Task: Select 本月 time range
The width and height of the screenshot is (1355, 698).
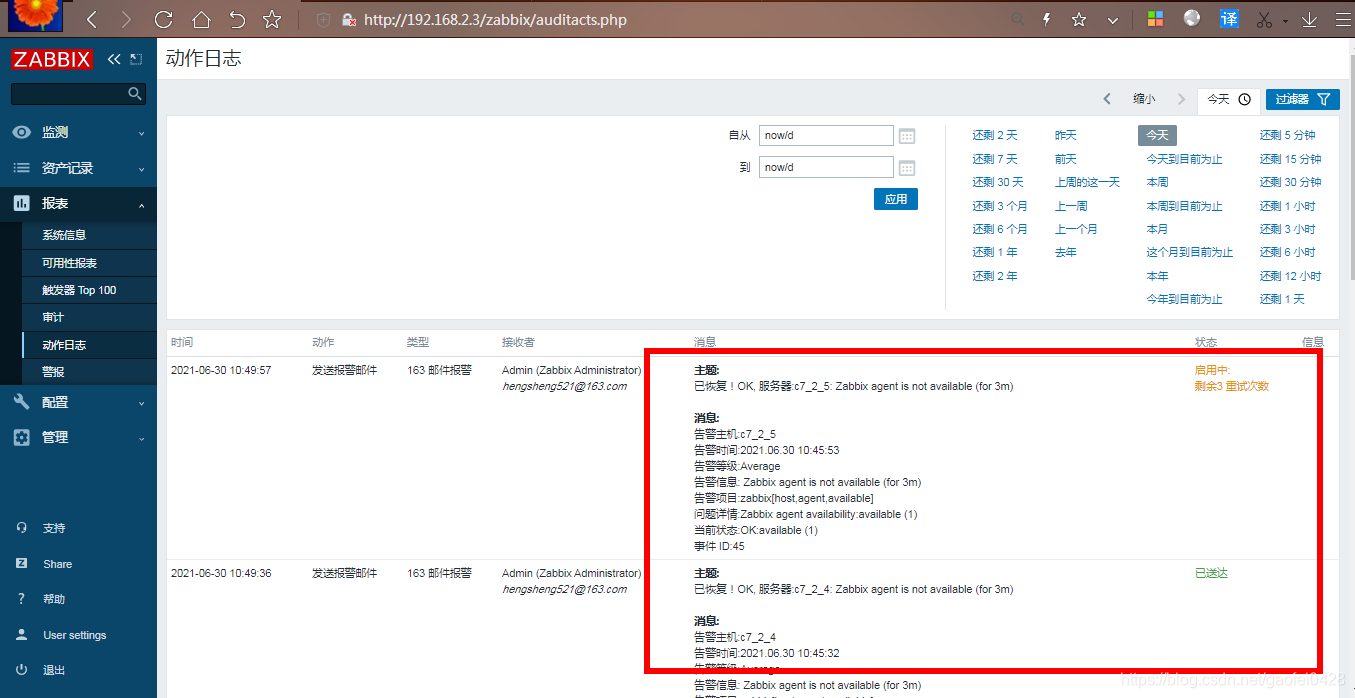Action: [x=1157, y=229]
